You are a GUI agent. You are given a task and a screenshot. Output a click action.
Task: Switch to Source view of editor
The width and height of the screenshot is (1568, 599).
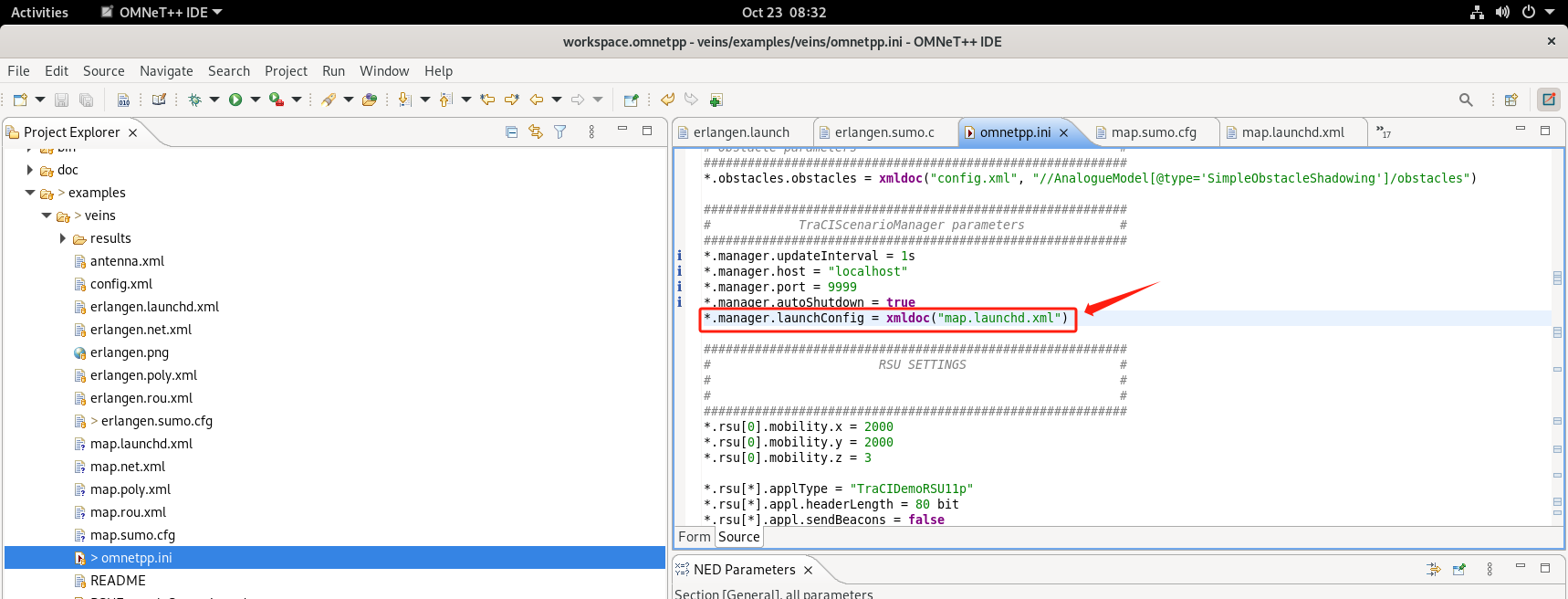point(739,537)
